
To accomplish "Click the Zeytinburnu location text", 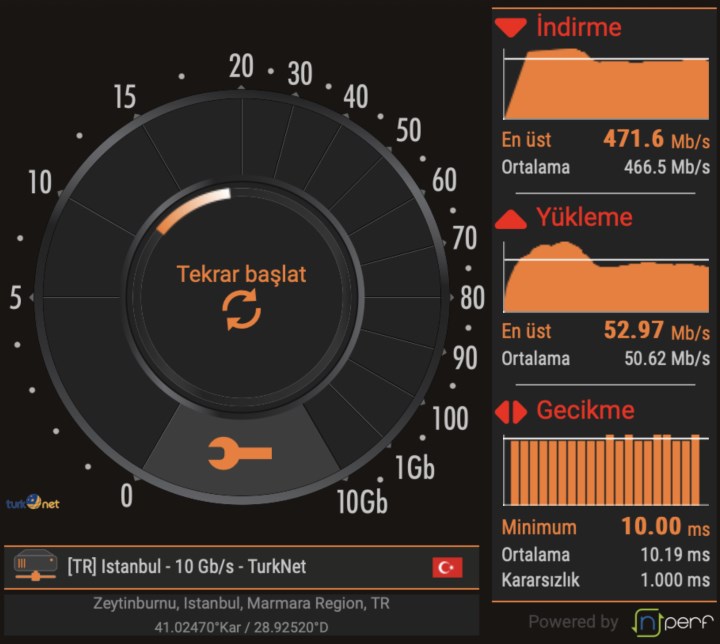I will point(241,604).
